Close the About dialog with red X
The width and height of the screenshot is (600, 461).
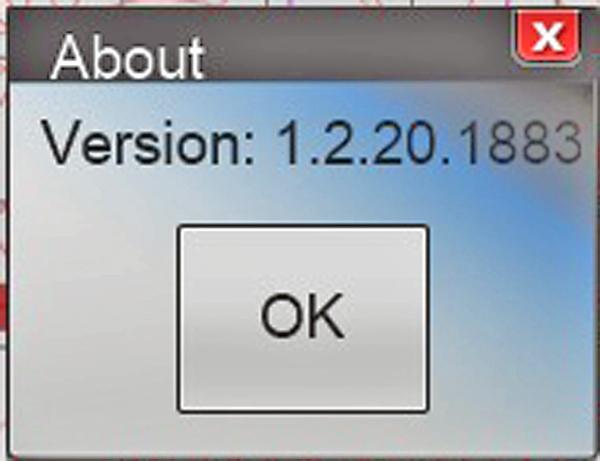tap(547, 37)
